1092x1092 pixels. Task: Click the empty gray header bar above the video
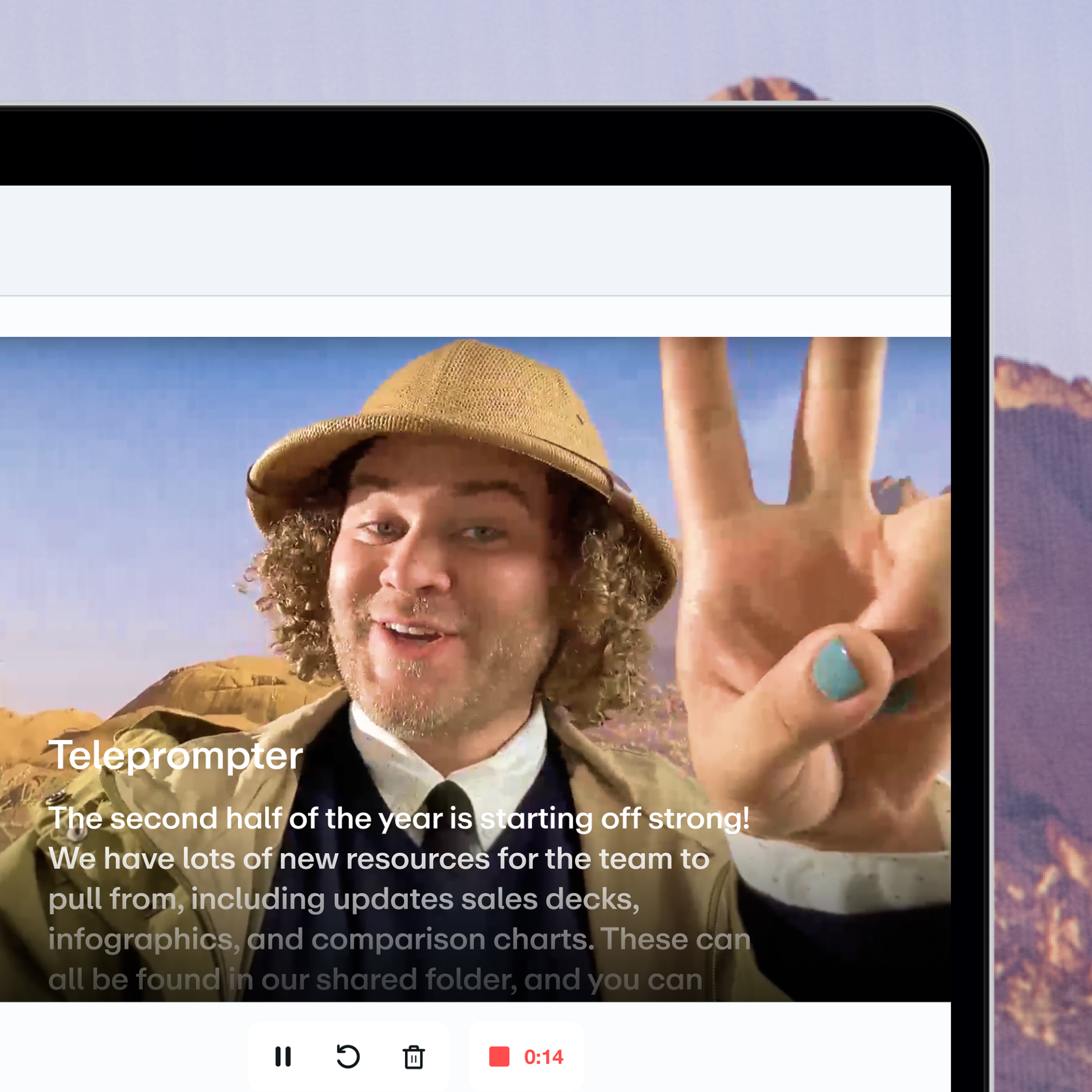click(x=475, y=240)
